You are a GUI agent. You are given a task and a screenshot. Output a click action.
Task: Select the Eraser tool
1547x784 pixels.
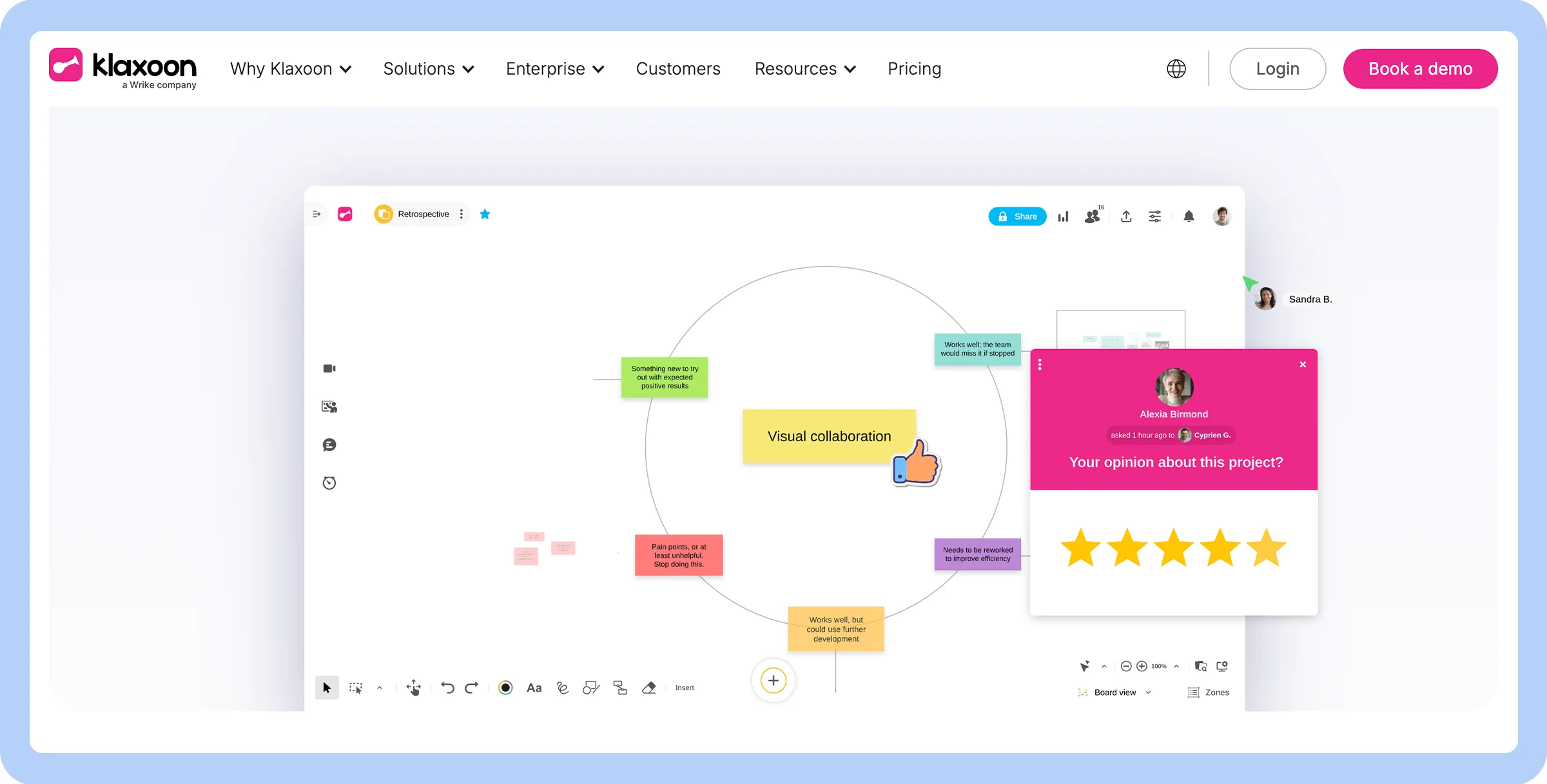pyautogui.click(x=649, y=687)
